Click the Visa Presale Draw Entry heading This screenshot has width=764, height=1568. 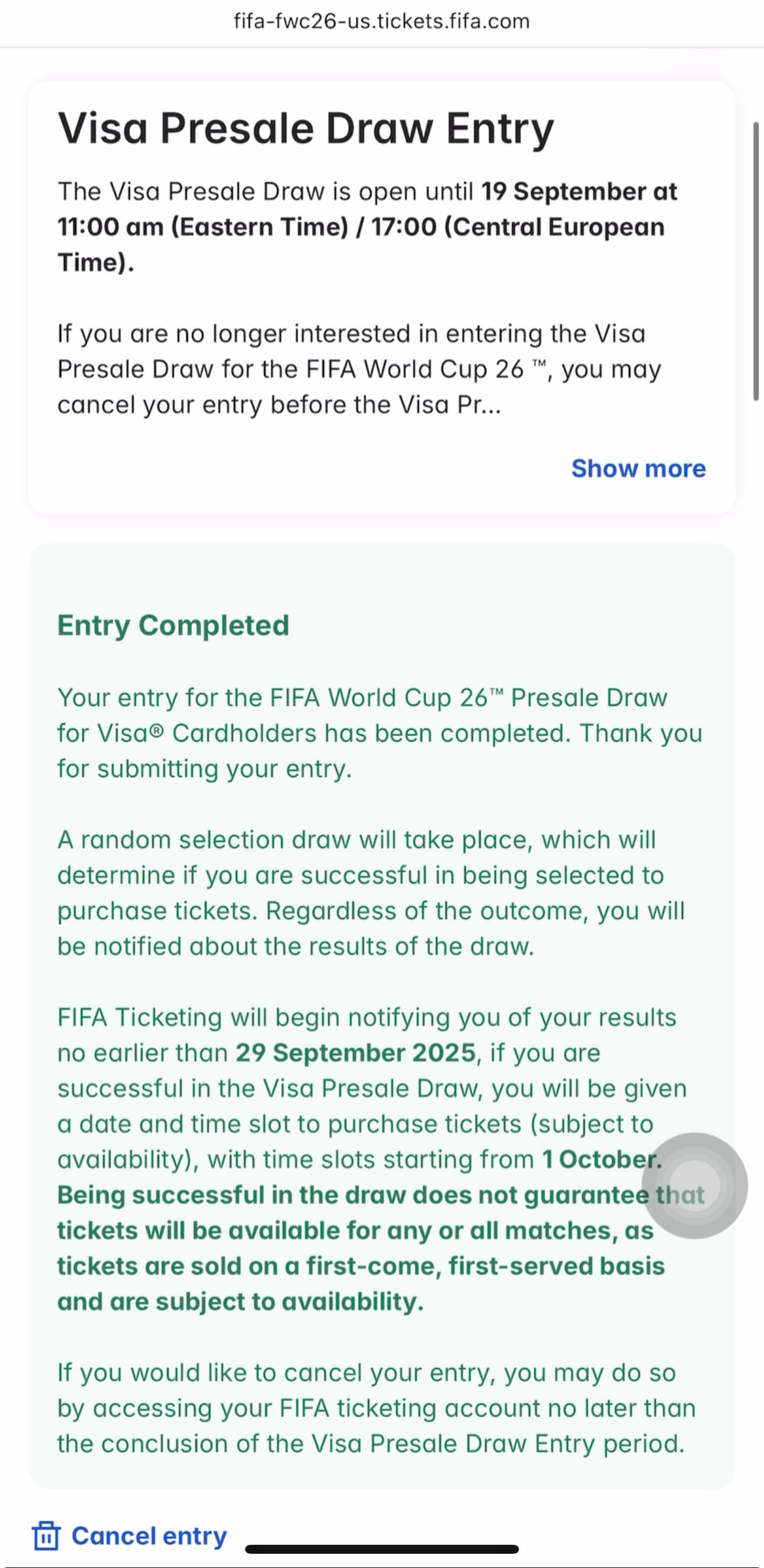pyautogui.click(x=306, y=128)
